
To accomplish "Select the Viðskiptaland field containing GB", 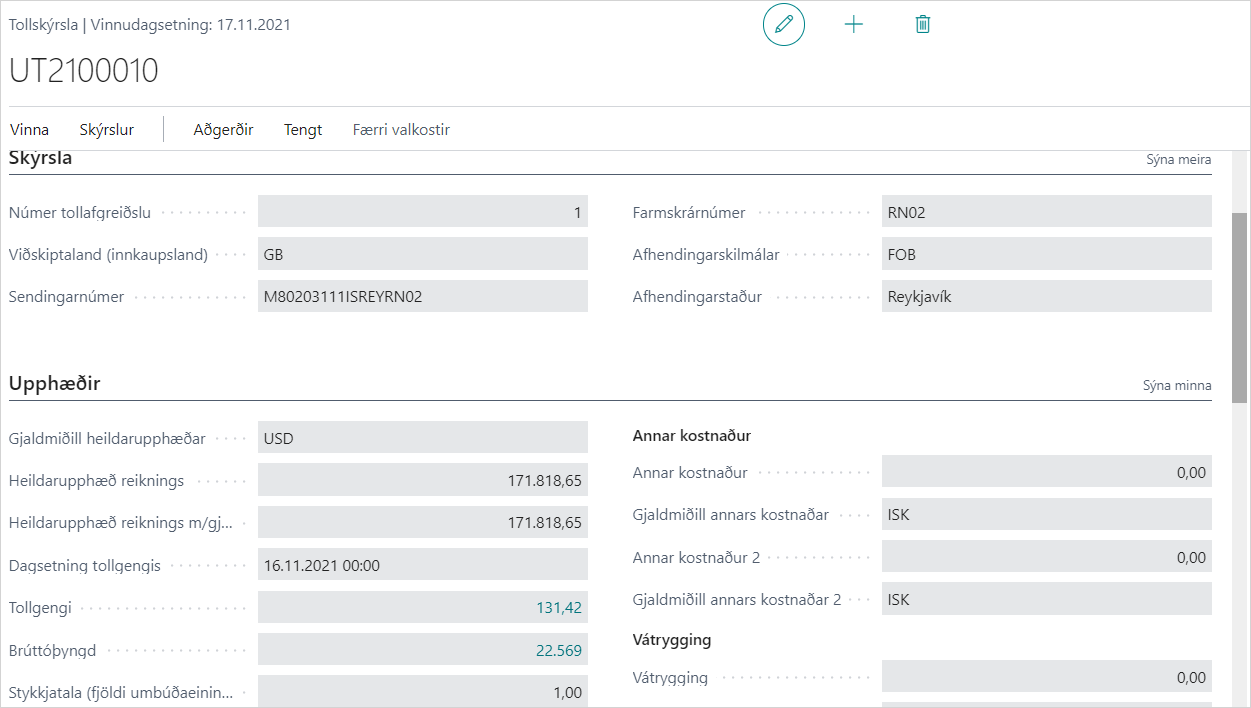I will [422, 255].
